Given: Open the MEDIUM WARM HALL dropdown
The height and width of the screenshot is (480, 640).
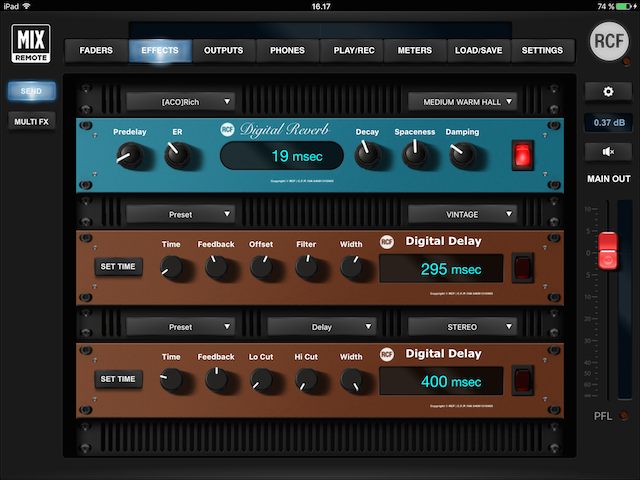Looking at the screenshot, I should click(x=462, y=102).
